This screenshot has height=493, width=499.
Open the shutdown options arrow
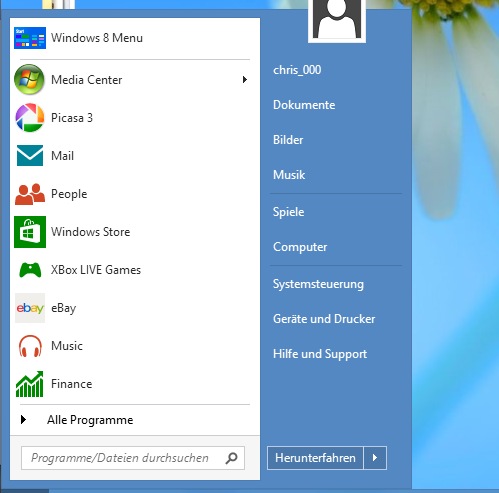[x=375, y=458]
